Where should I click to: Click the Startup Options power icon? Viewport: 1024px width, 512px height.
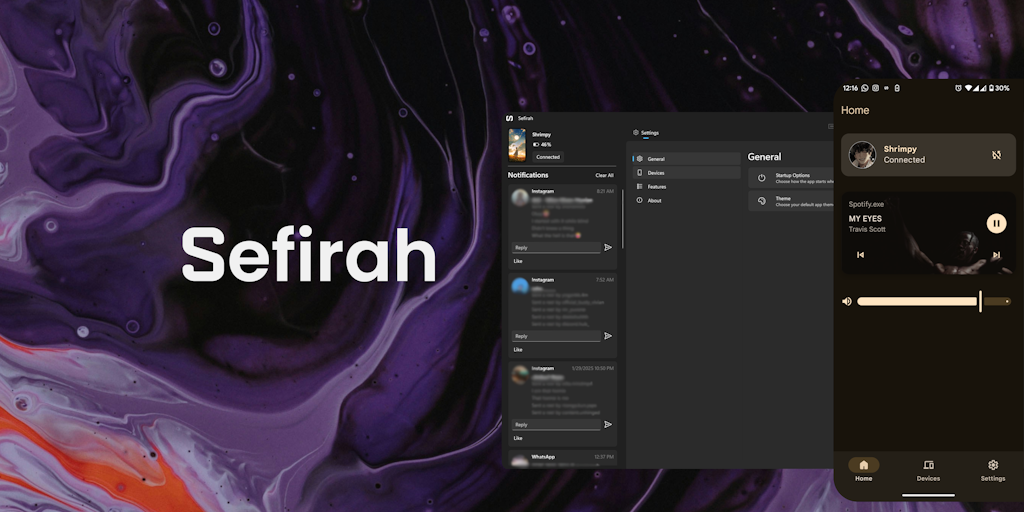[761, 178]
